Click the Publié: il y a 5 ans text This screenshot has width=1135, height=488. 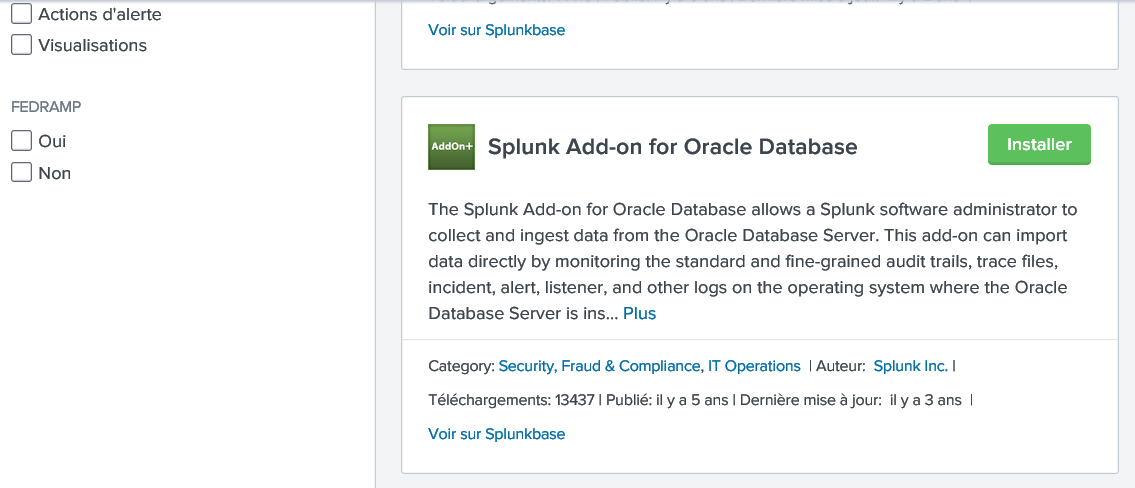pyautogui.click(x=667, y=400)
